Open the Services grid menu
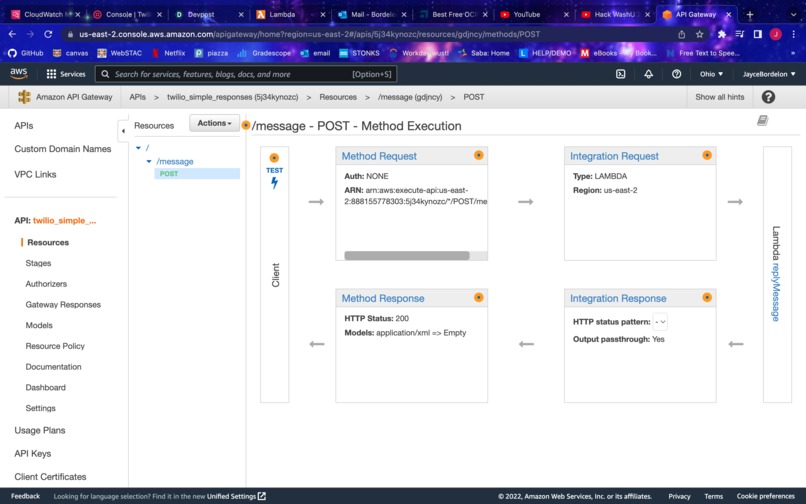Viewport: 806px width, 504px height. coord(66,74)
